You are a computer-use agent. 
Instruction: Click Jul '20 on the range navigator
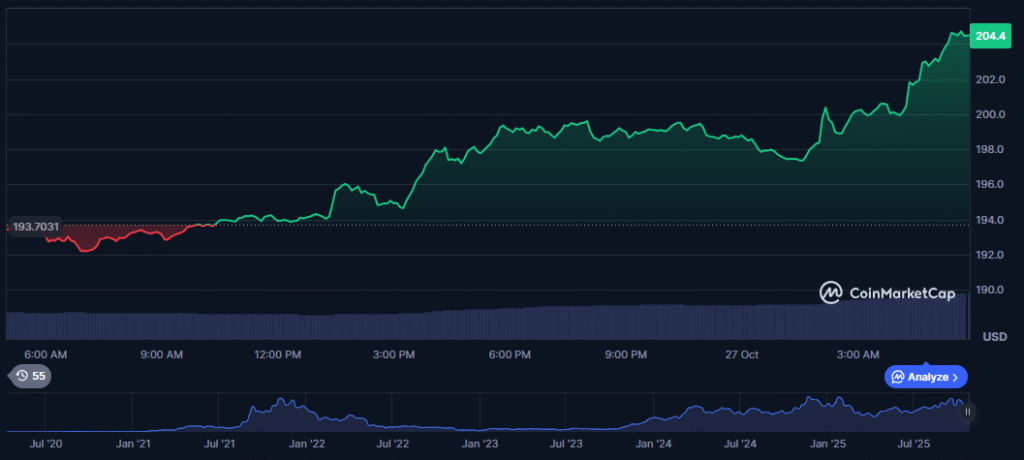tap(47, 441)
